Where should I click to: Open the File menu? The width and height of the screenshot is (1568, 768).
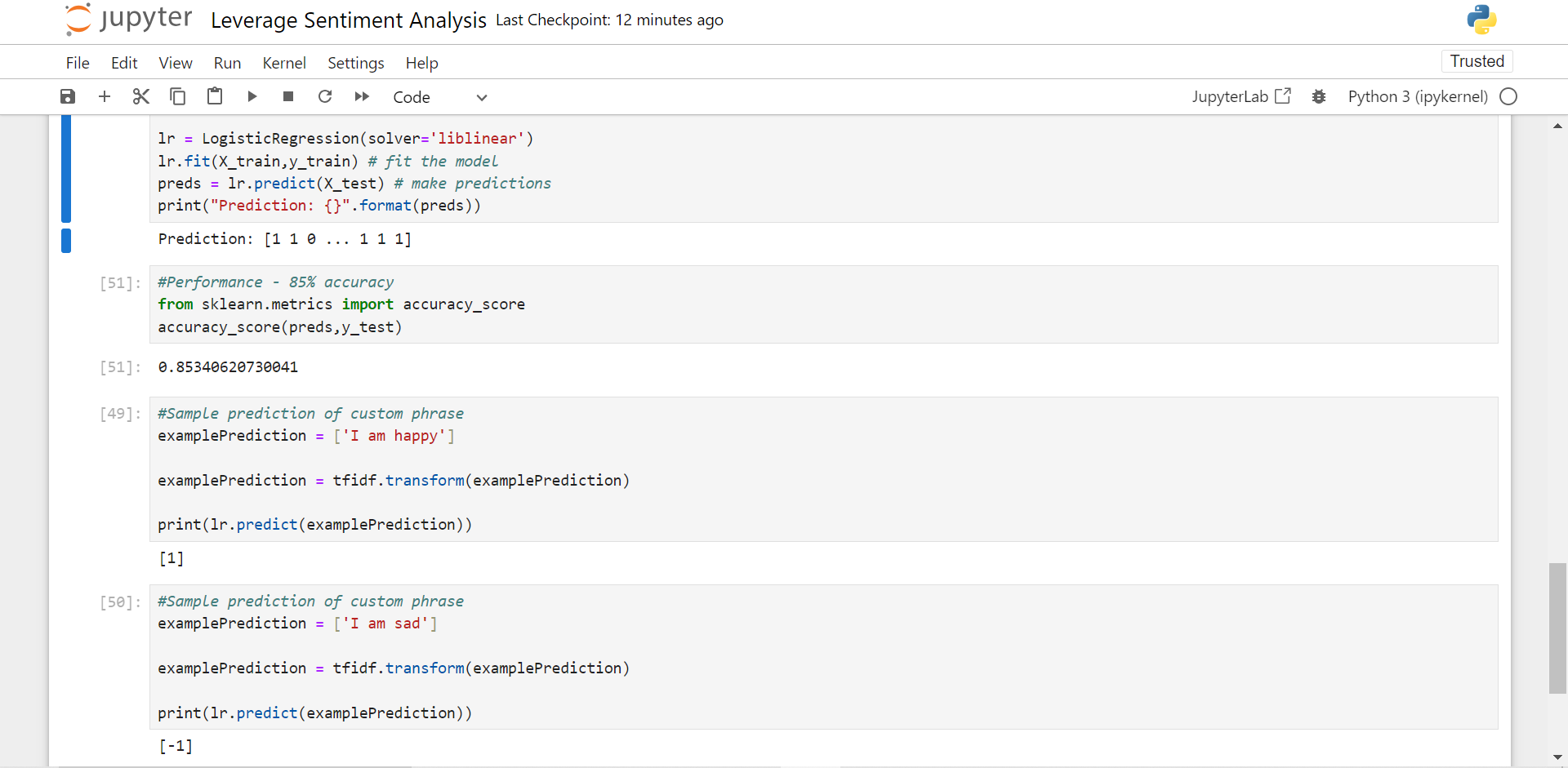tap(78, 63)
